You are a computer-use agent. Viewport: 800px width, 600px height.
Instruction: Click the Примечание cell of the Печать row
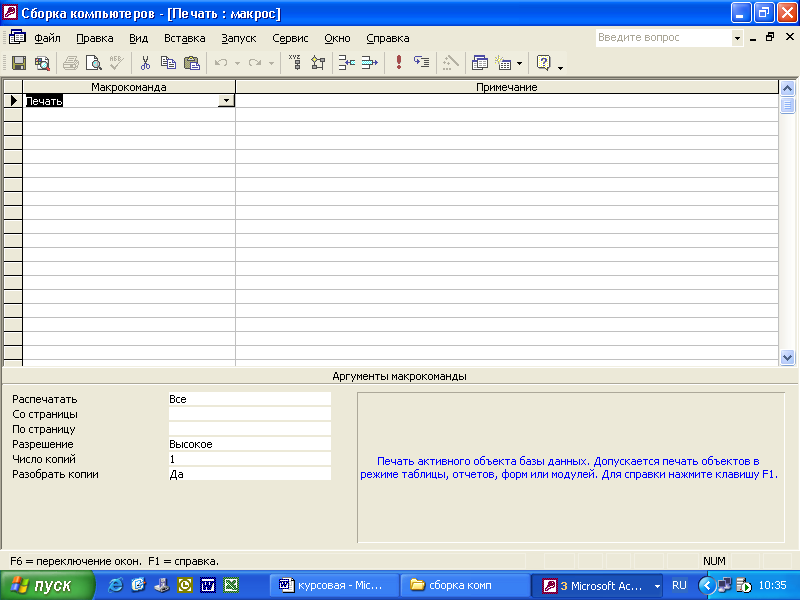tap(507, 101)
